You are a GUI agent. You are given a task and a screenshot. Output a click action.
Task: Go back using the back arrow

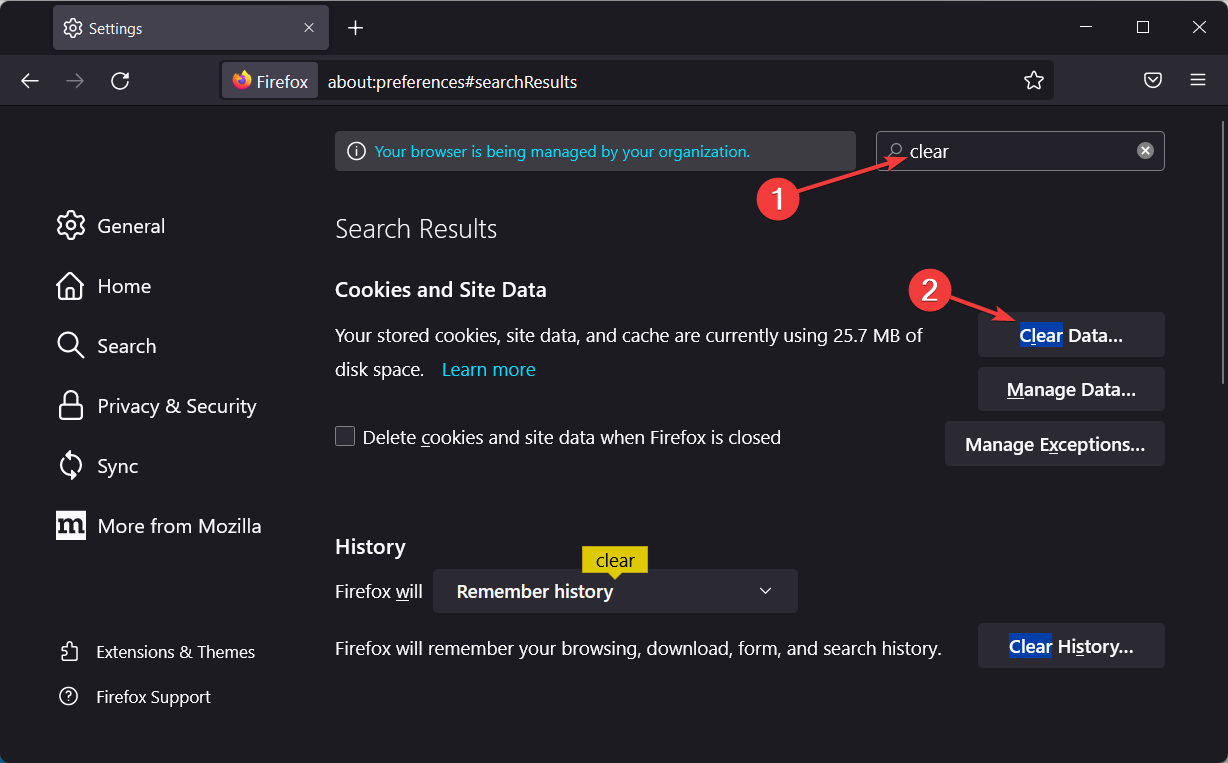pyautogui.click(x=30, y=81)
